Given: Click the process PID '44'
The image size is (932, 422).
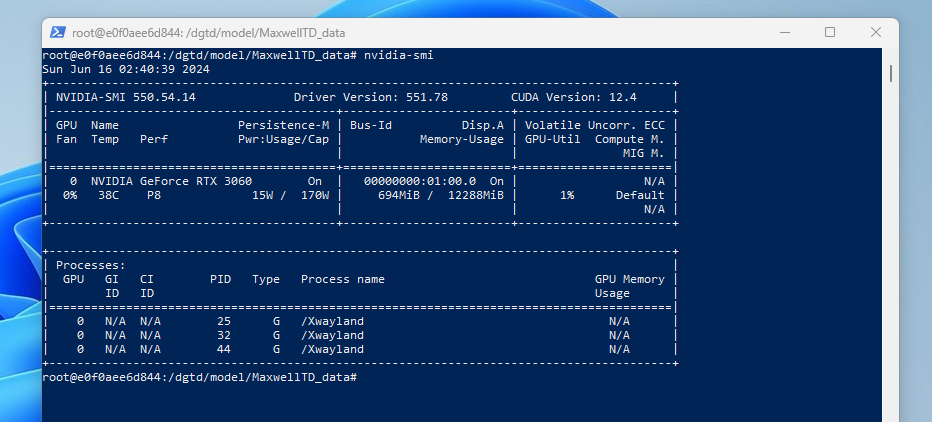Looking at the screenshot, I should point(224,349).
